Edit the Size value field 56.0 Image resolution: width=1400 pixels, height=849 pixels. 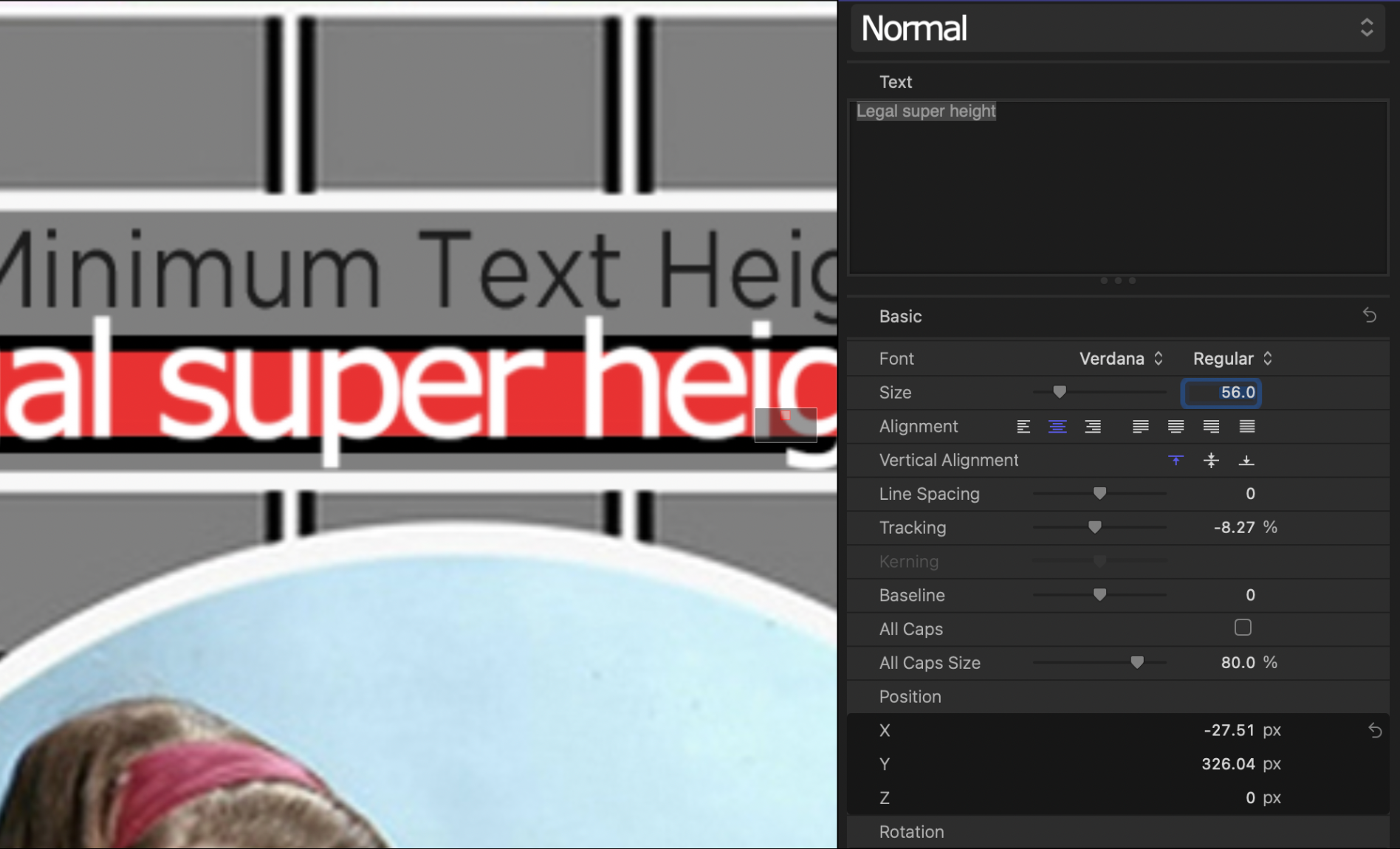[1221, 393]
